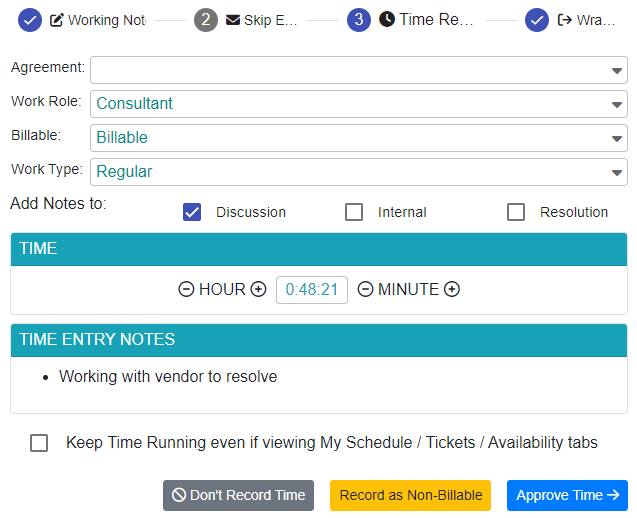Click the Internal label text

[x=402, y=212]
